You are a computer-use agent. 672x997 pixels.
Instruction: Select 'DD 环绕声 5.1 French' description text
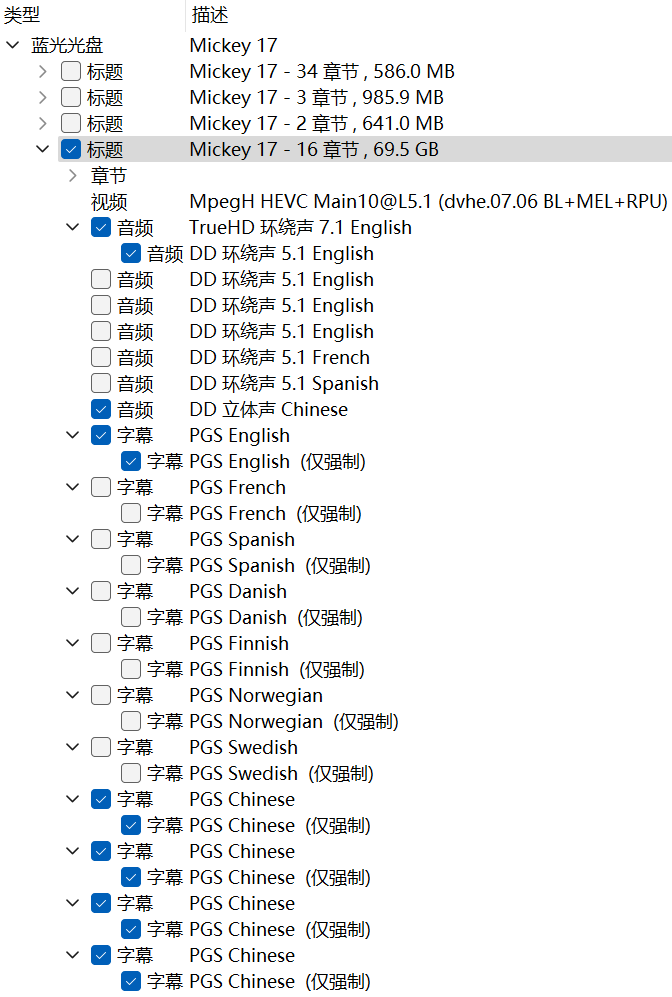click(x=280, y=357)
